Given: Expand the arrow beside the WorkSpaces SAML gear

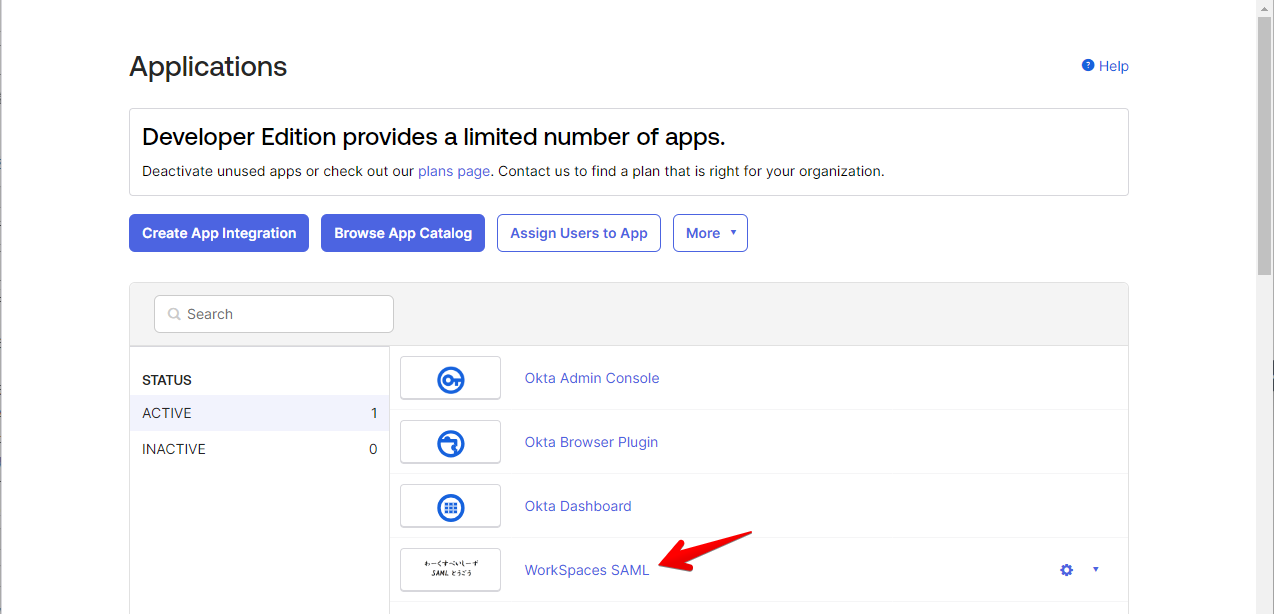Looking at the screenshot, I should pos(1095,570).
